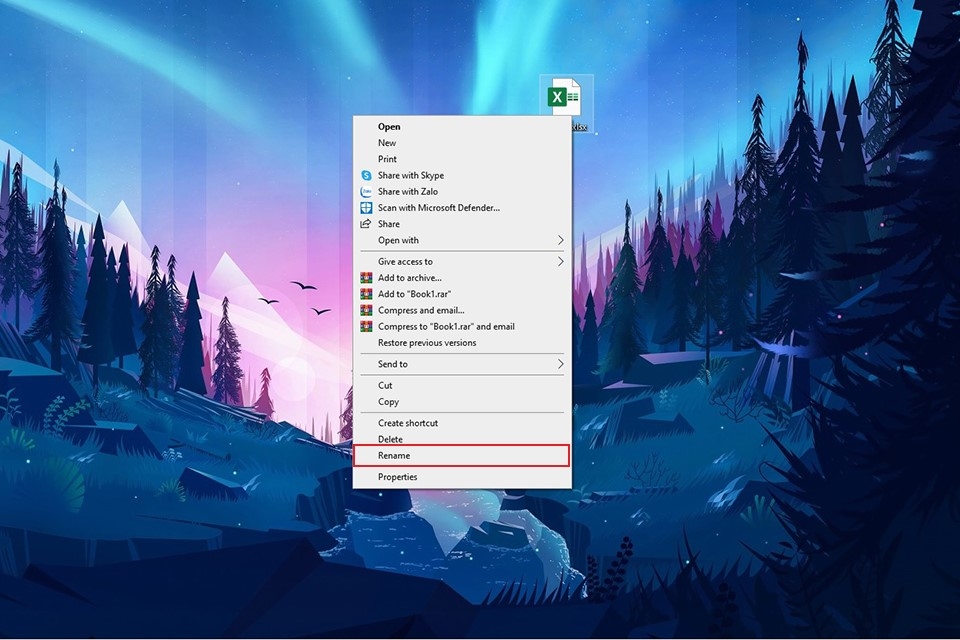960x640 pixels.
Task: Select Share with Zalo
Action: point(462,192)
